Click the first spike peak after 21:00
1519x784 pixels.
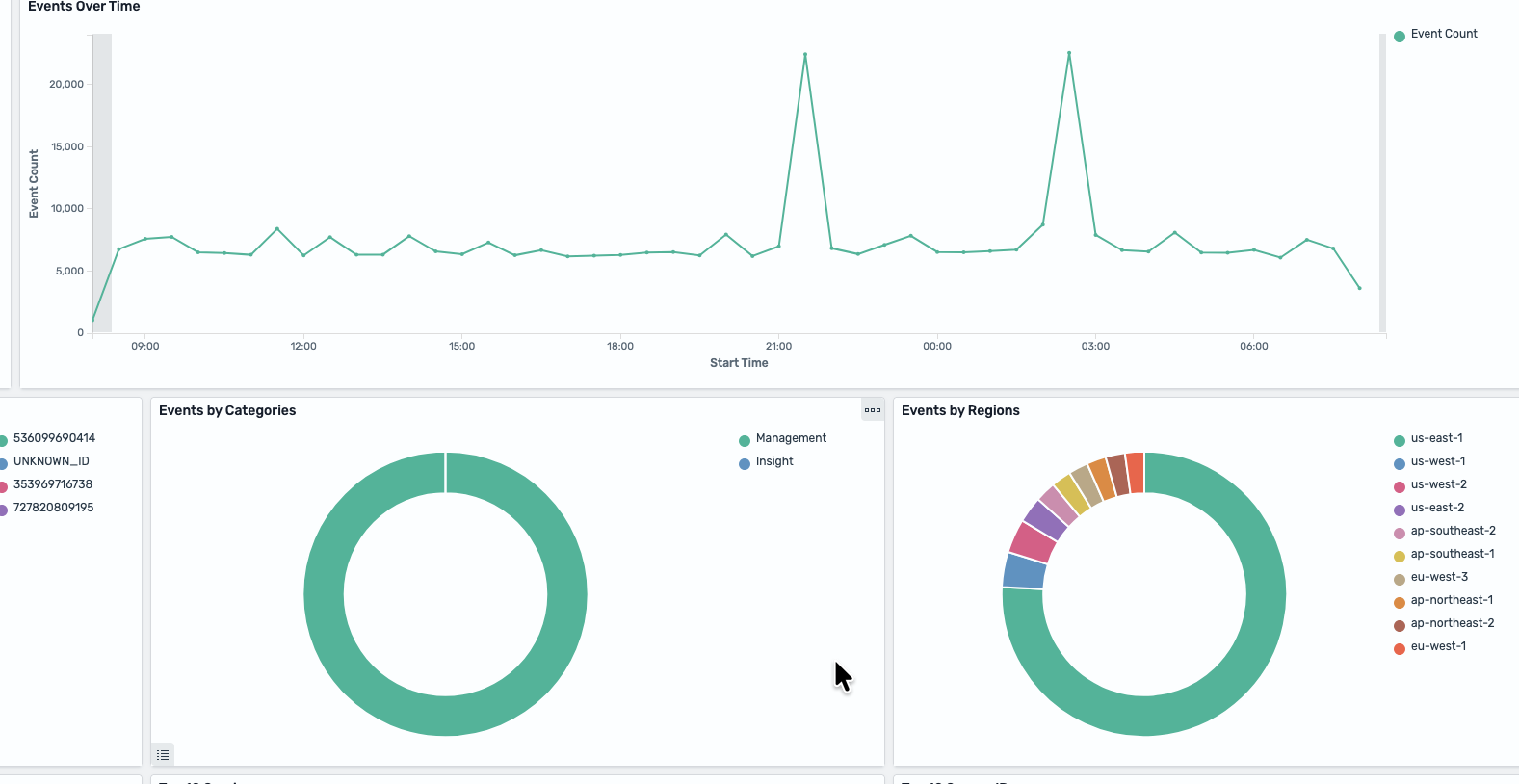coord(805,55)
